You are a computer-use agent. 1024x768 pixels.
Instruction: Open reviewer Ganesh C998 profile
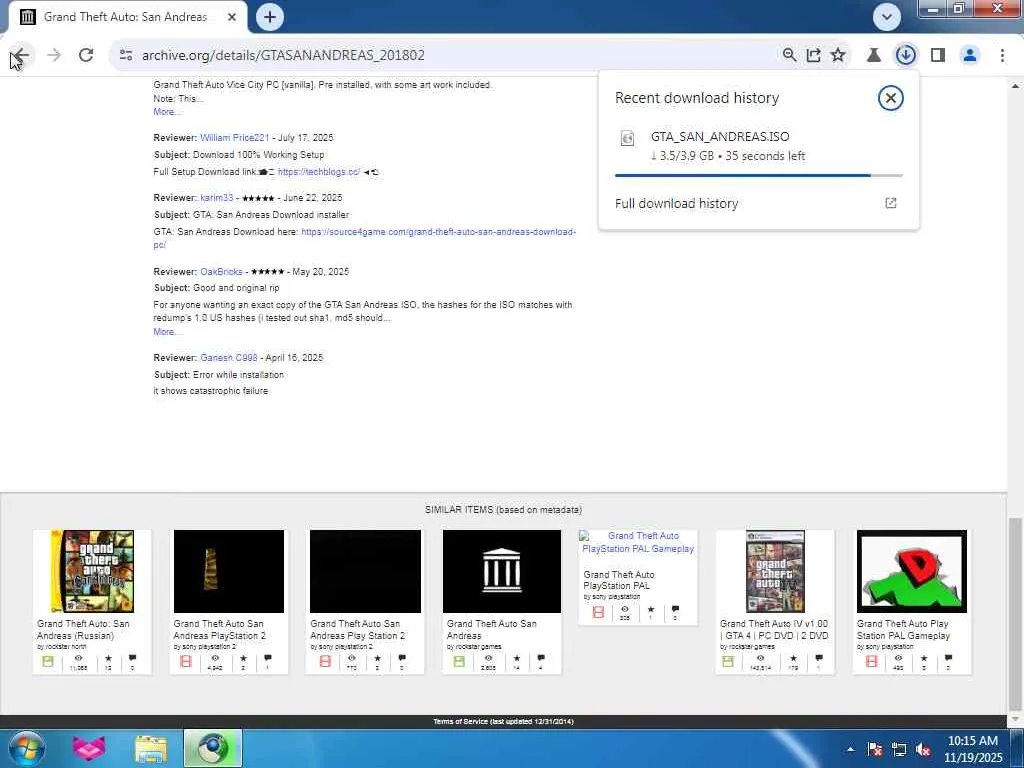point(229,358)
